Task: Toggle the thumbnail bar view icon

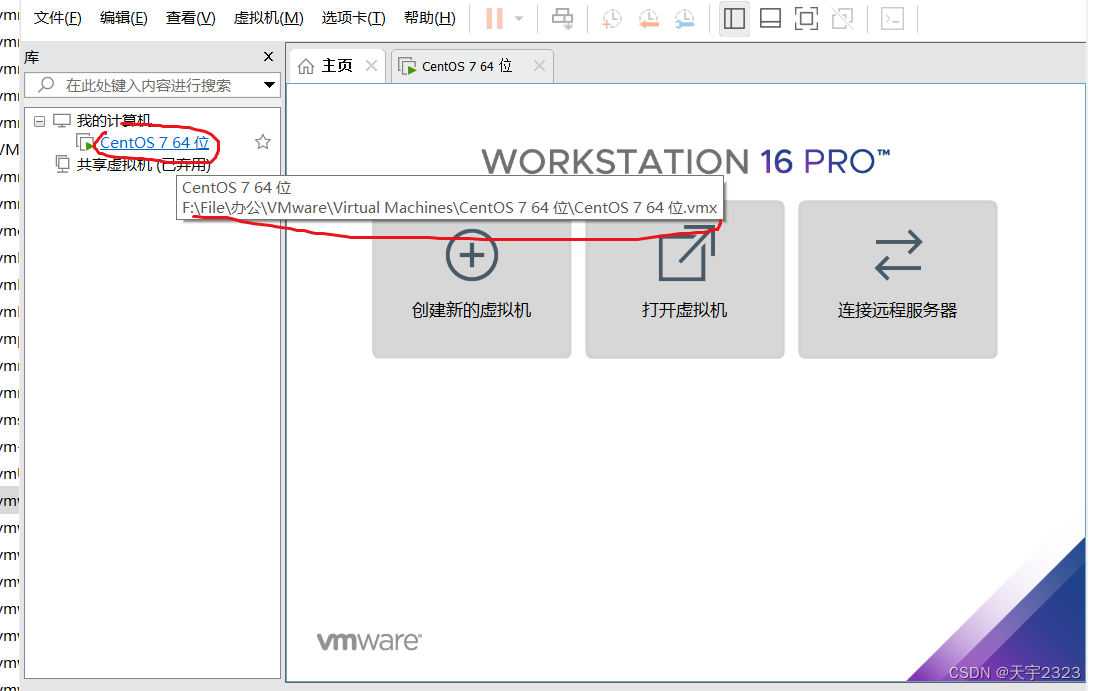Action: point(770,19)
